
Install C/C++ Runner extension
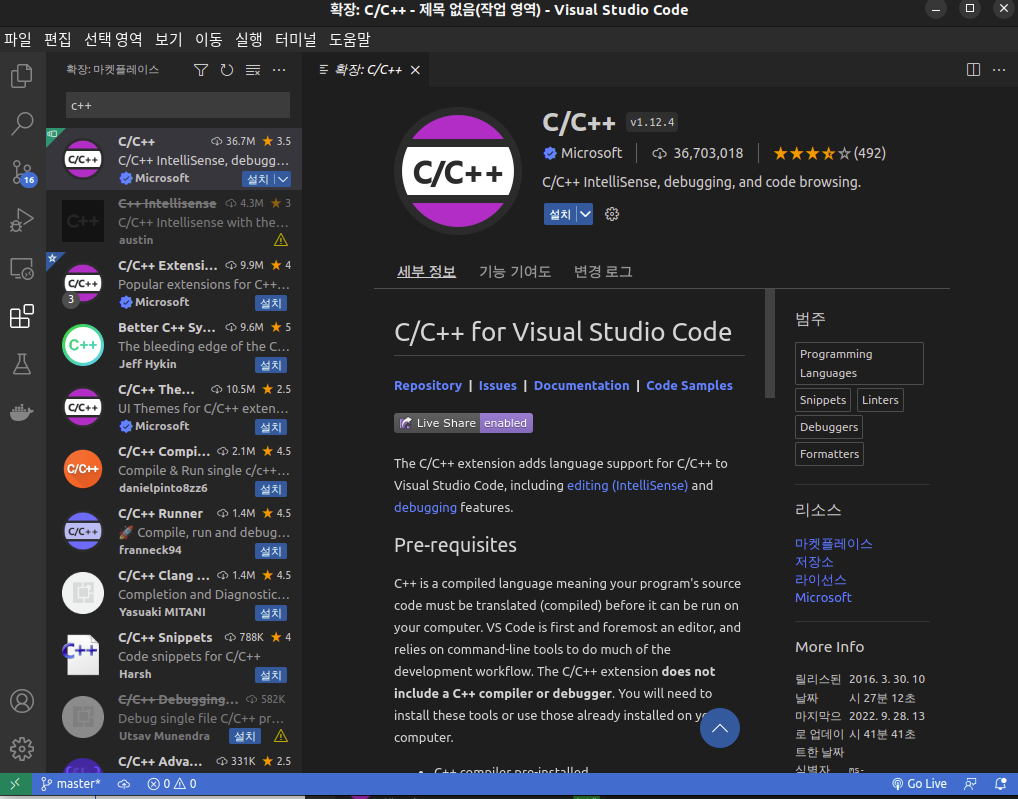tap(271, 551)
